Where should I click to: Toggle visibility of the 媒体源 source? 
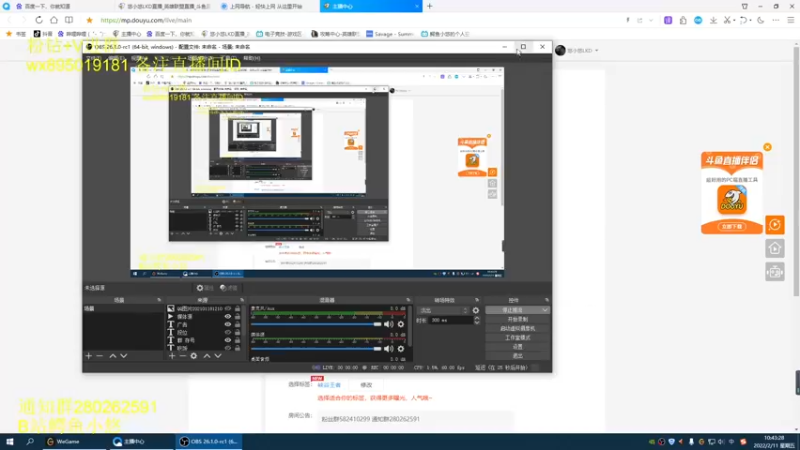pyautogui.click(x=228, y=316)
